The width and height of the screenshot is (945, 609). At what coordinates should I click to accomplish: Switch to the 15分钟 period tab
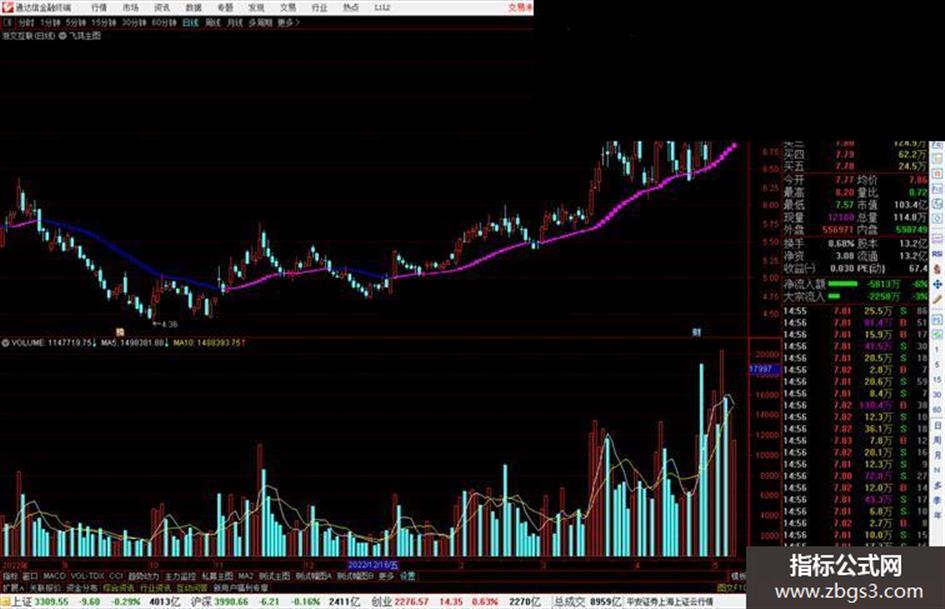[x=104, y=22]
